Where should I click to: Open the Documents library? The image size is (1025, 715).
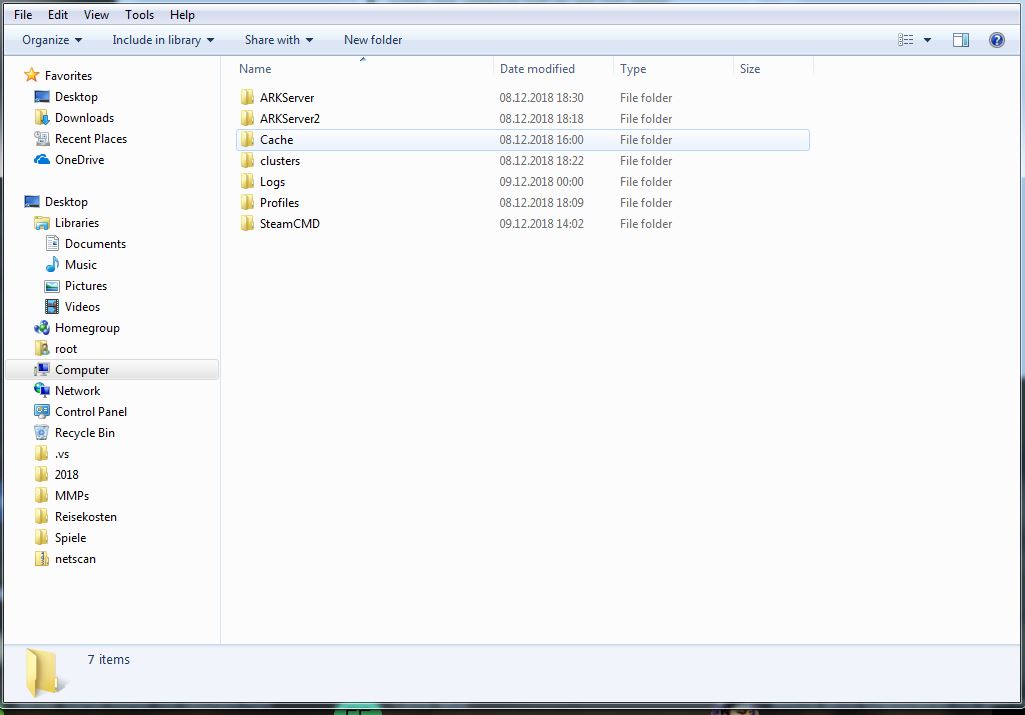[x=95, y=243]
